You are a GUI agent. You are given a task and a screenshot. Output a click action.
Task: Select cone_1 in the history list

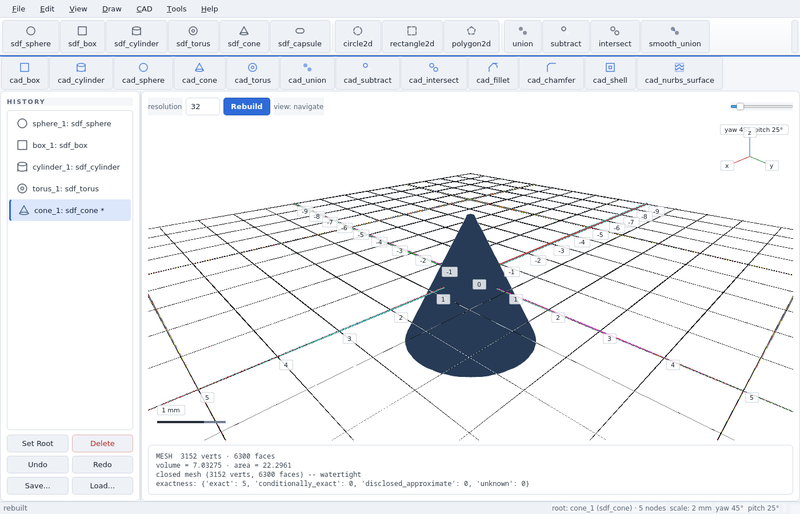(70, 210)
